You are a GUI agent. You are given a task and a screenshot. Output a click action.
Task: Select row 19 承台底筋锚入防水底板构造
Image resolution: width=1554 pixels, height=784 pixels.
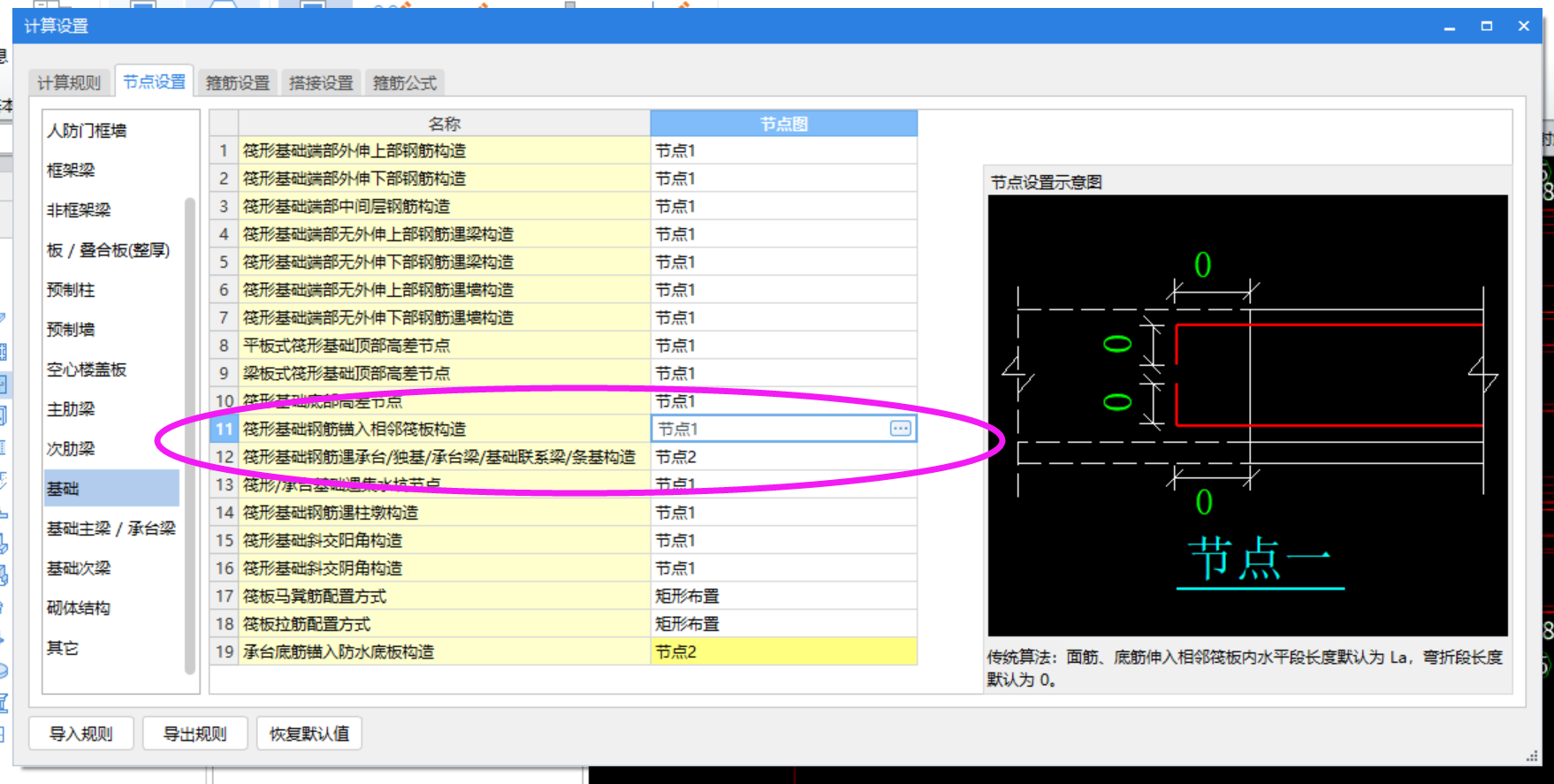coord(444,652)
